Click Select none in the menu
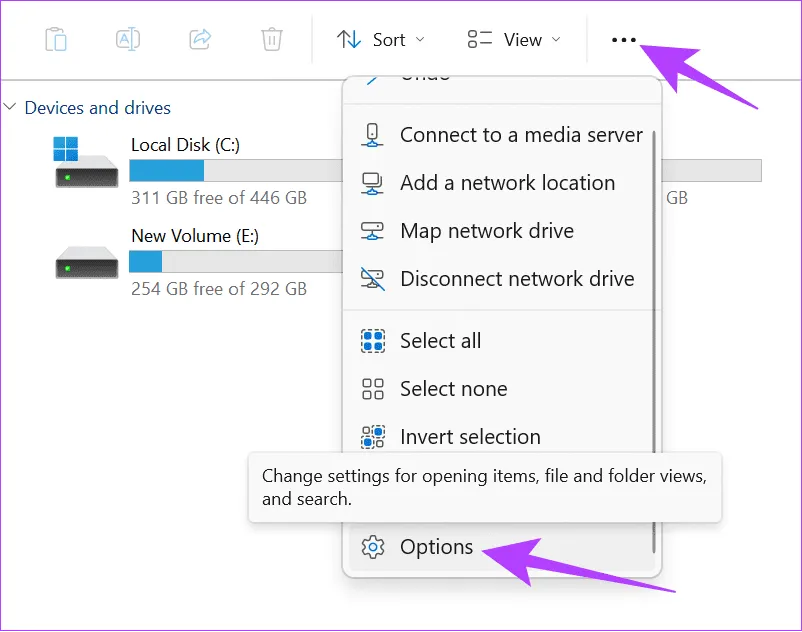The image size is (802, 632). click(453, 389)
